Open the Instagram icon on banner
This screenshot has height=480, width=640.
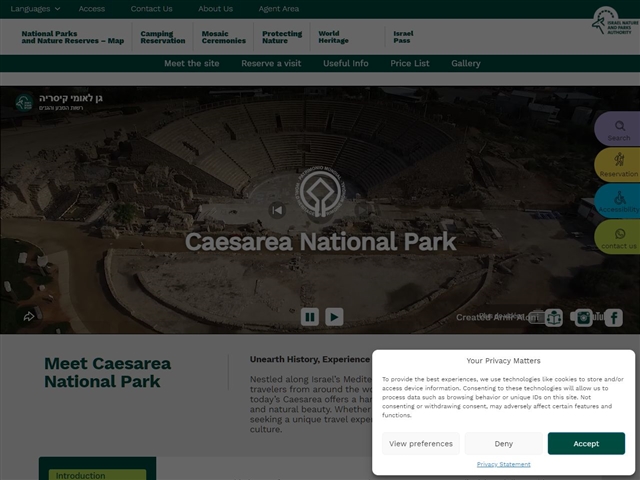[x=584, y=318]
